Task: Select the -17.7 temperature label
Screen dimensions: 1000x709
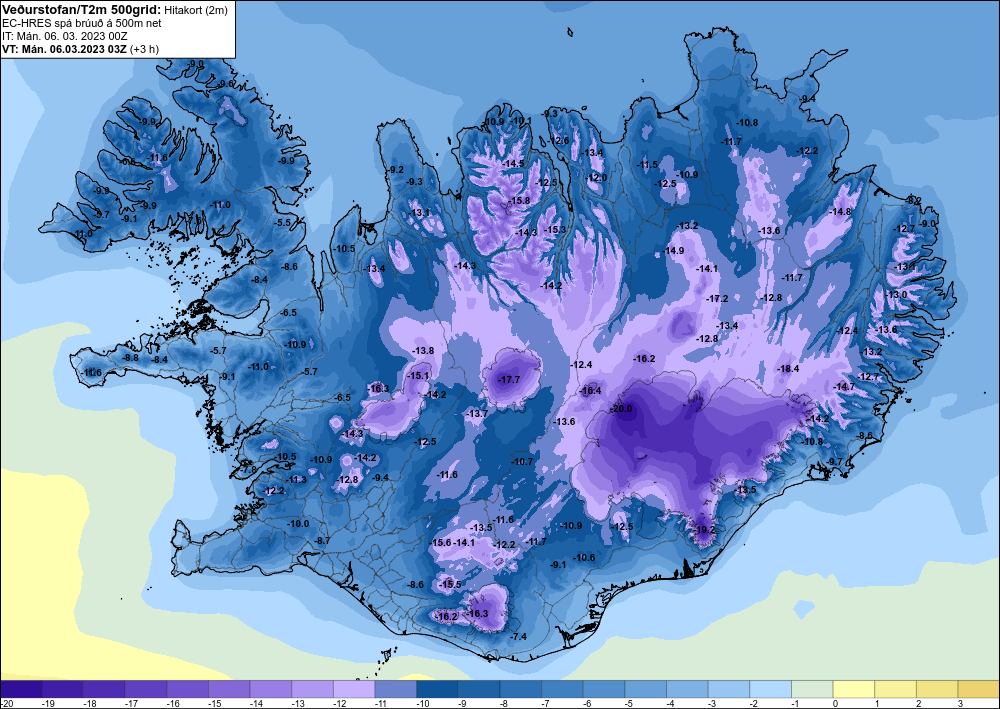Action: click(509, 380)
